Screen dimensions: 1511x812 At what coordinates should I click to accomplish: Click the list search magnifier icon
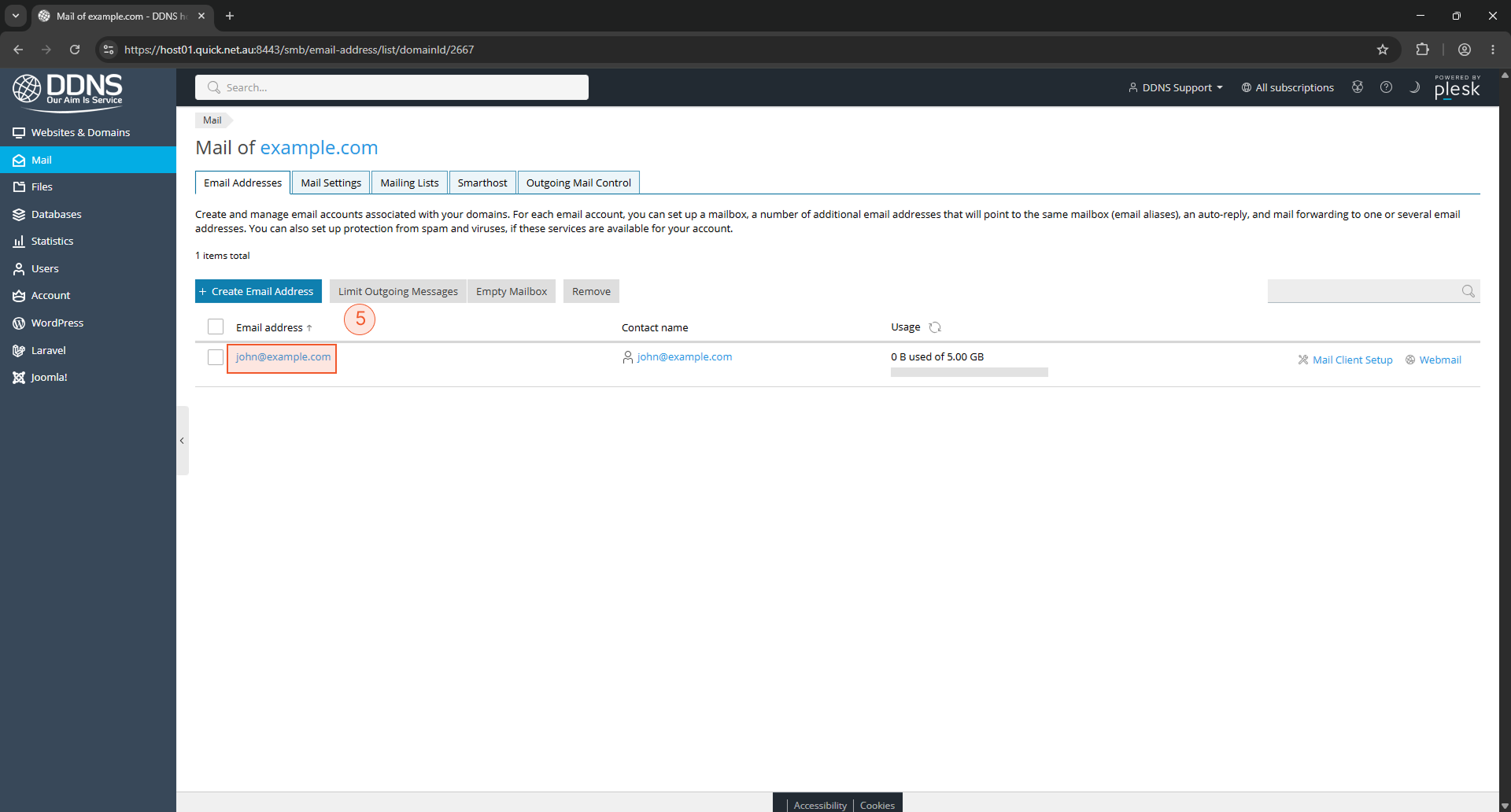1468,291
